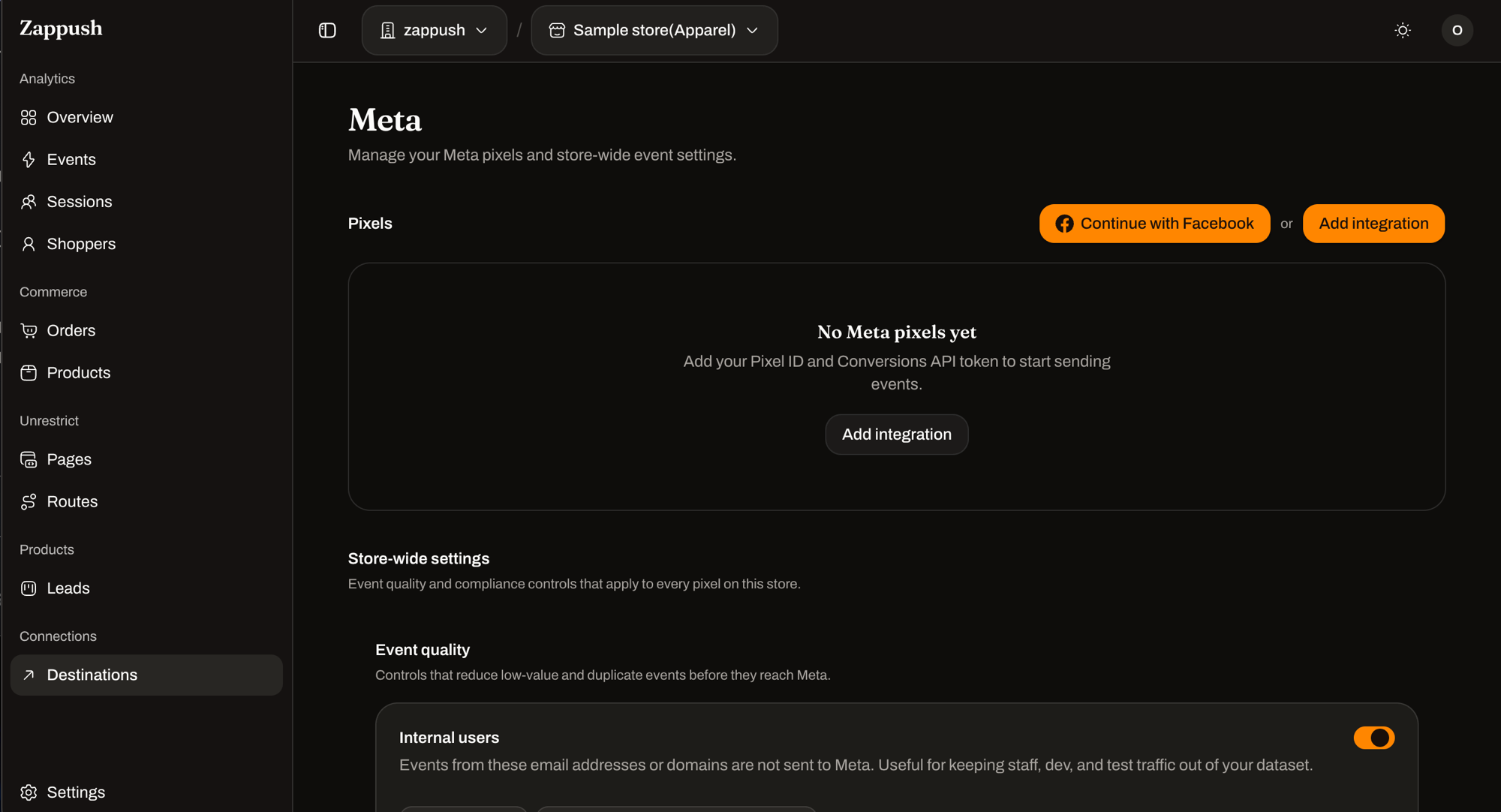Click the "No Meta pixels yet" heading
The width and height of the screenshot is (1501, 812).
[x=897, y=332]
